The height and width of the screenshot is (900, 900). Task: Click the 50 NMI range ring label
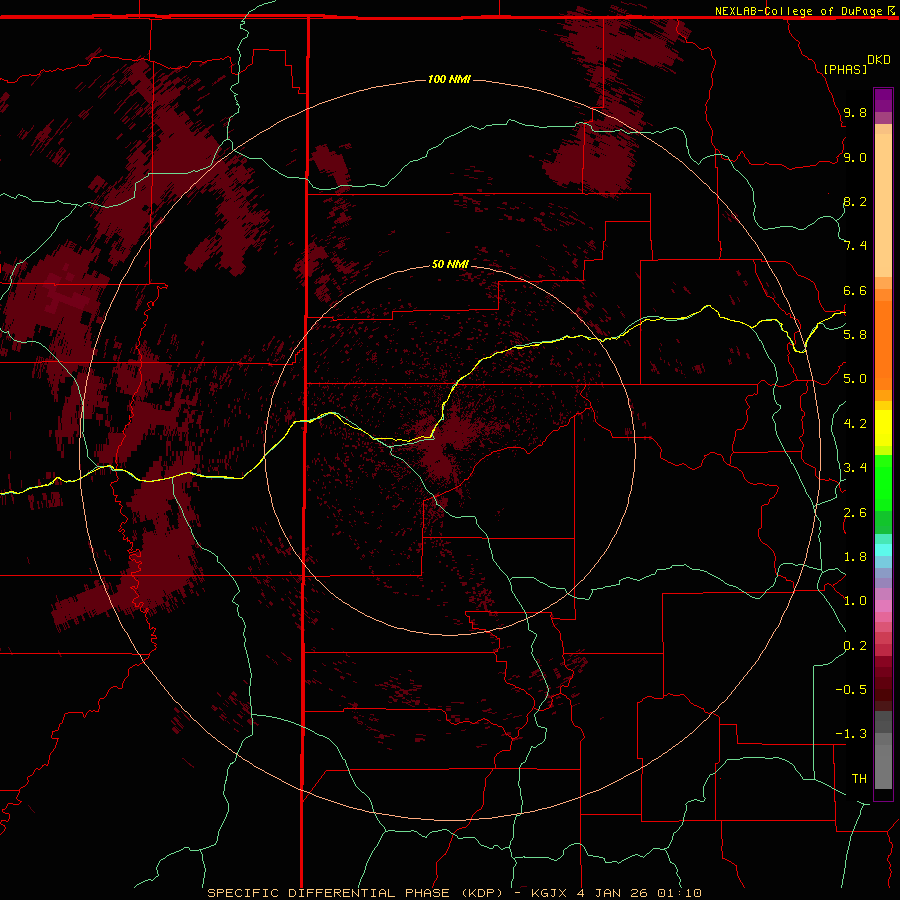point(450,264)
